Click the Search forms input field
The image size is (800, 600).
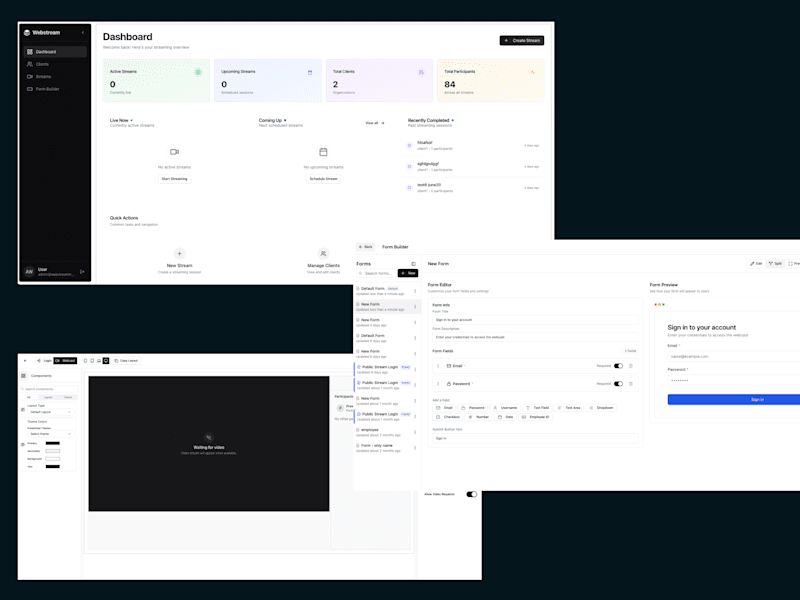tap(376, 273)
